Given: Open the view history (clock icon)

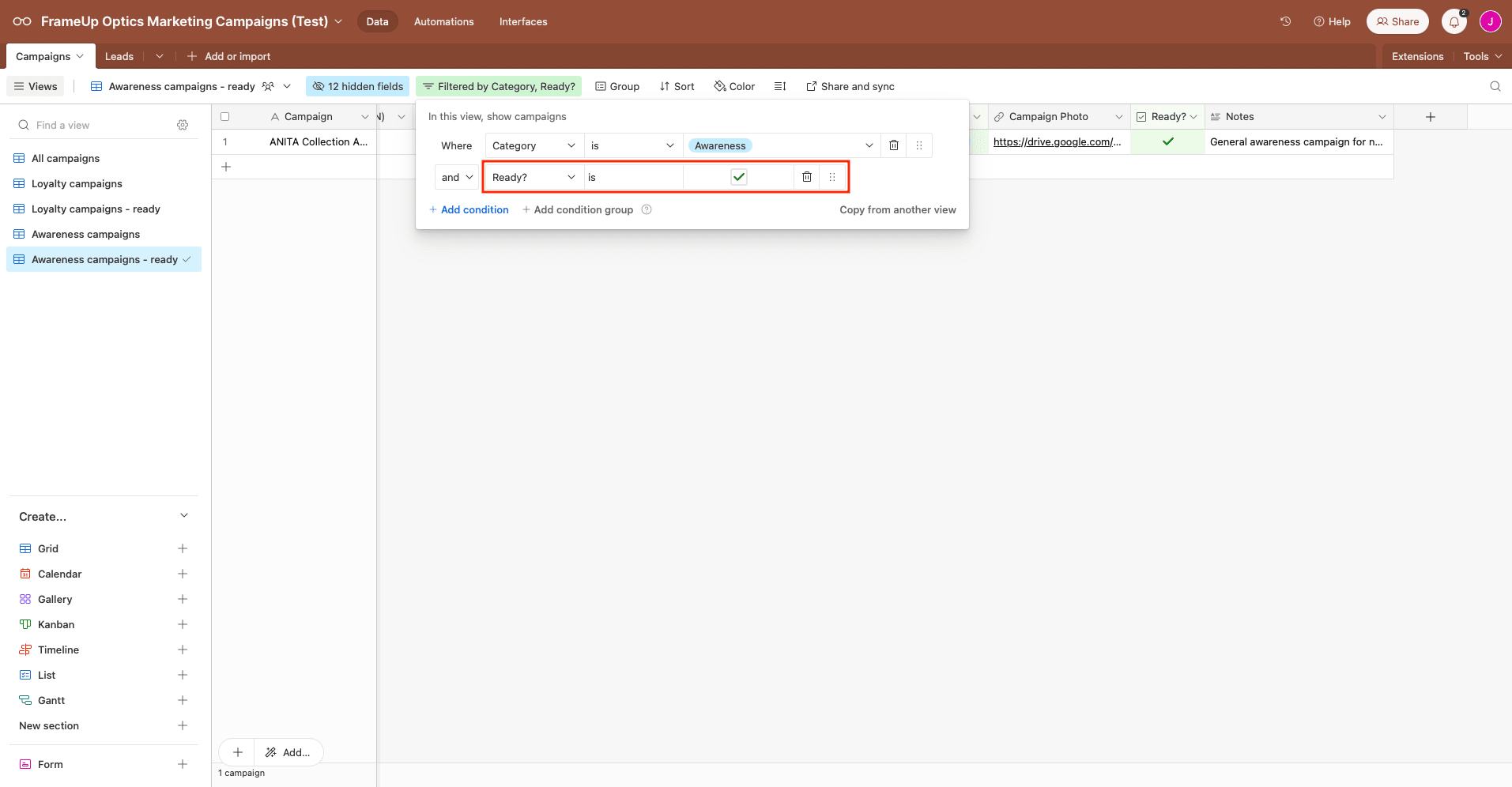Looking at the screenshot, I should coord(1284,21).
